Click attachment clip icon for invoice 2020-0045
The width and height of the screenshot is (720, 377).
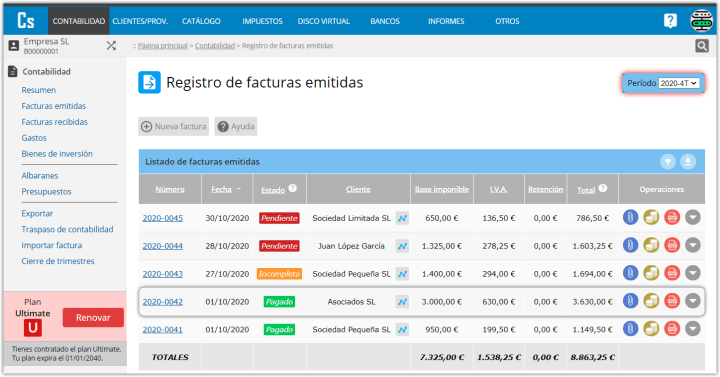pos(630,217)
